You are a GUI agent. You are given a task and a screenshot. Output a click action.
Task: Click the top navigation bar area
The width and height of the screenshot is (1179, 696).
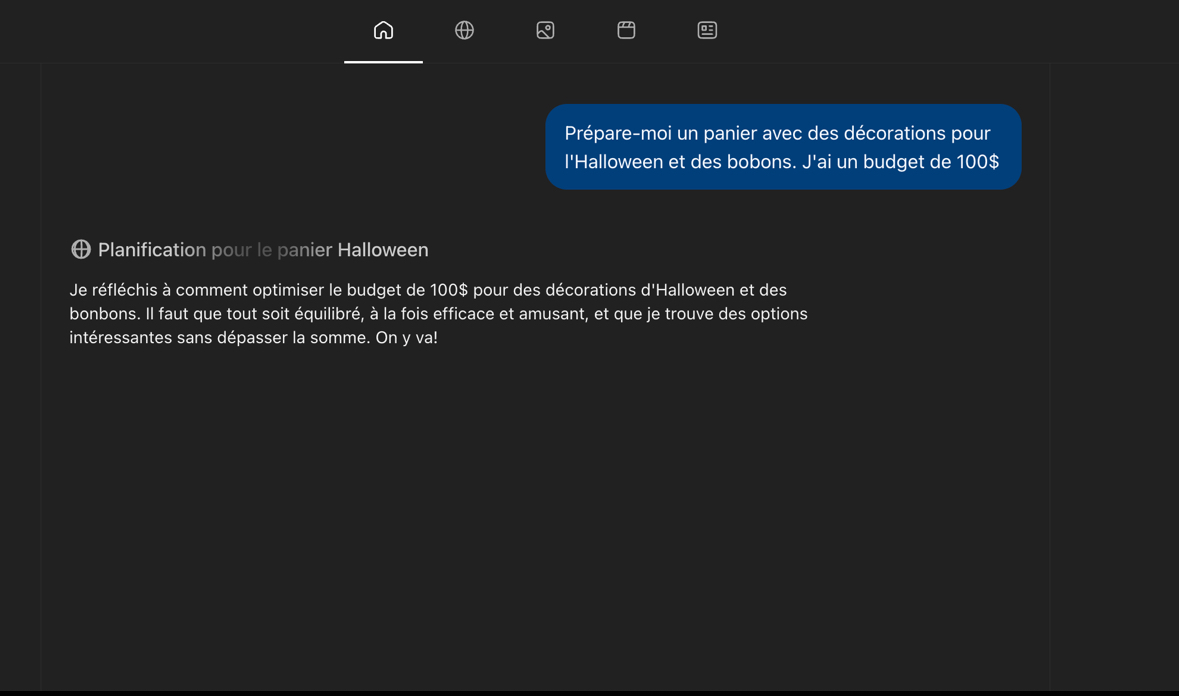[589, 30]
